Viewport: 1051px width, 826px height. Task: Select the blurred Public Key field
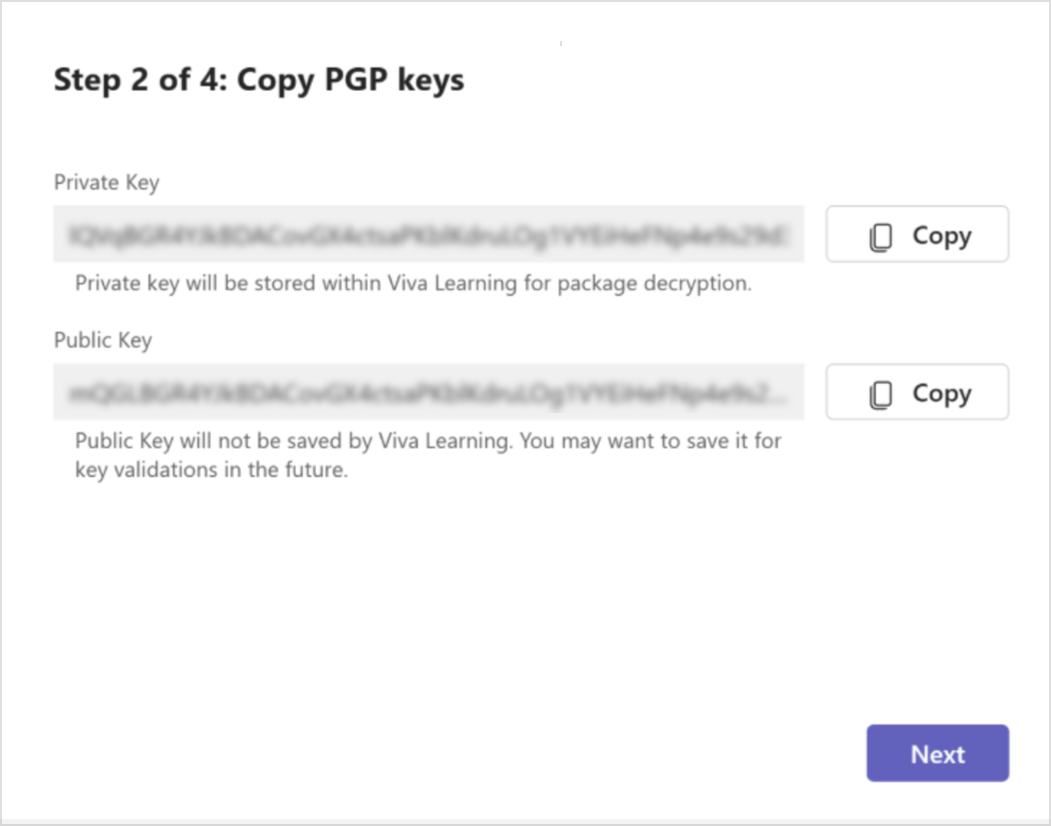pyautogui.click(x=429, y=391)
